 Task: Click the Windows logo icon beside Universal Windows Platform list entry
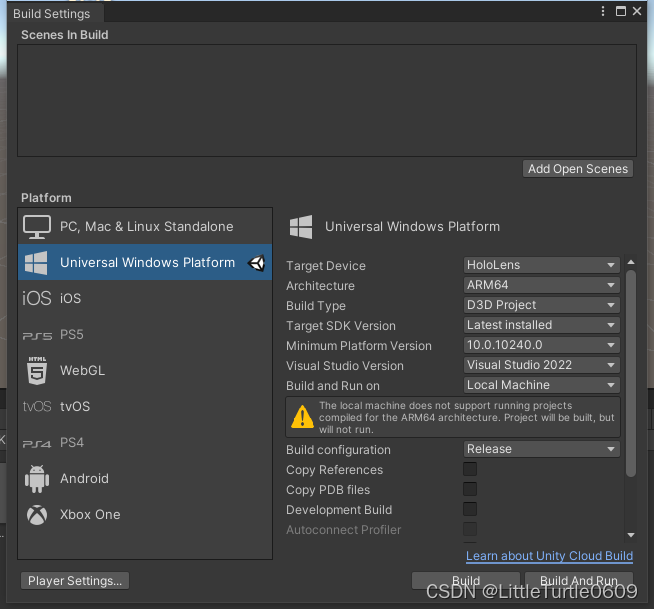pos(36,263)
